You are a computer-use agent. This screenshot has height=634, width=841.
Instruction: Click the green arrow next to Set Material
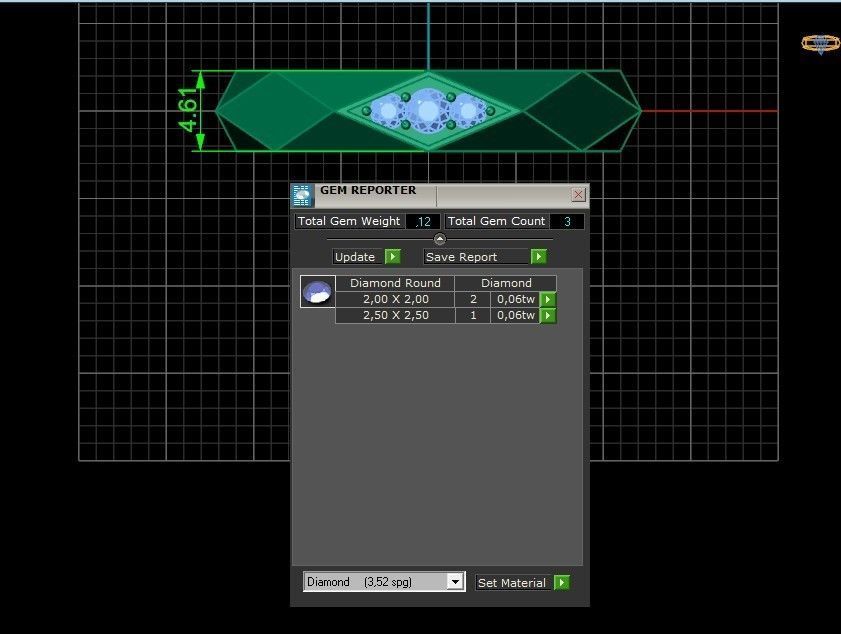pos(561,582)
